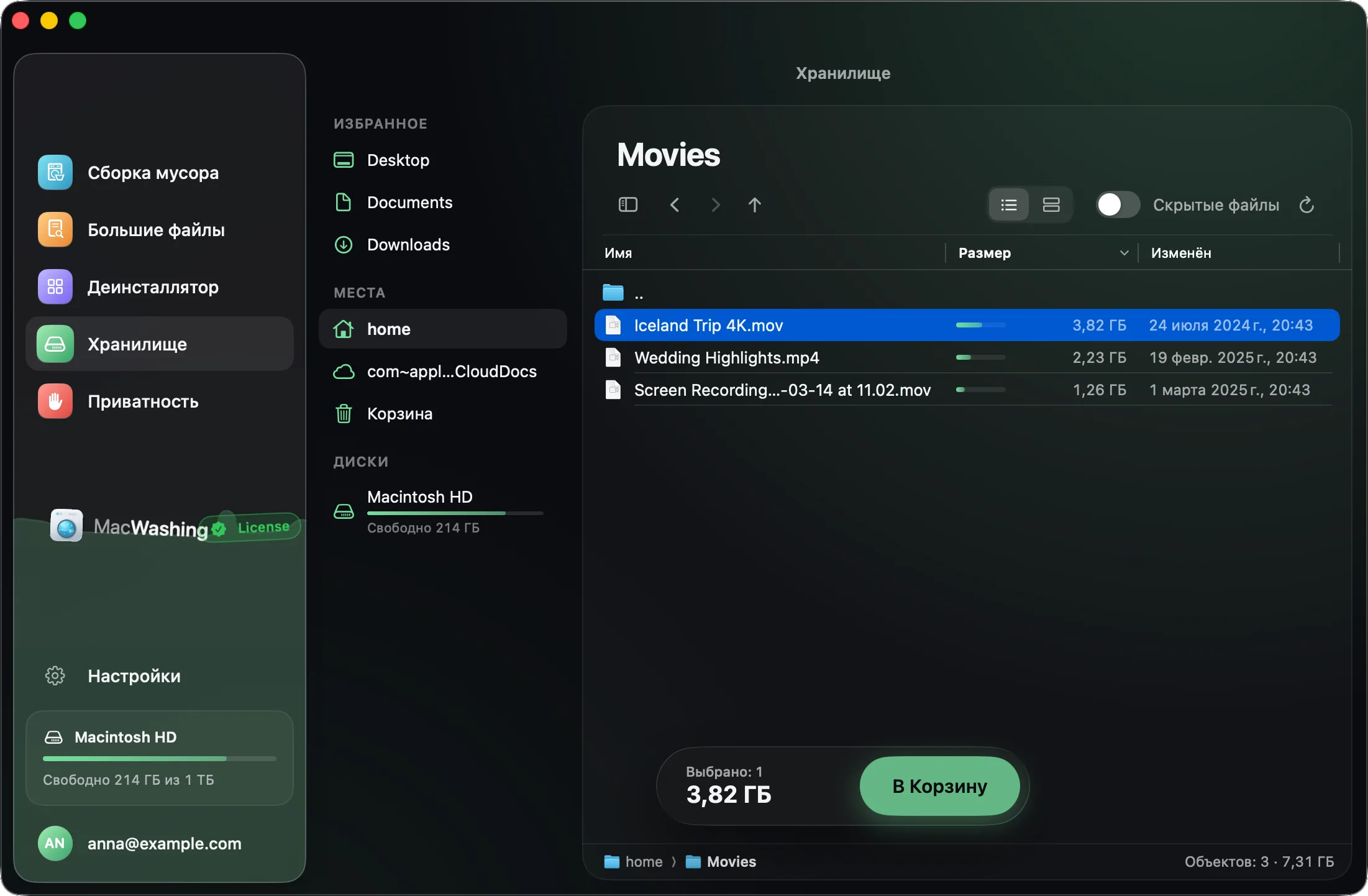1368x896 pixels.
Task: Click anna@example.com account label
Action: point(165,843)
